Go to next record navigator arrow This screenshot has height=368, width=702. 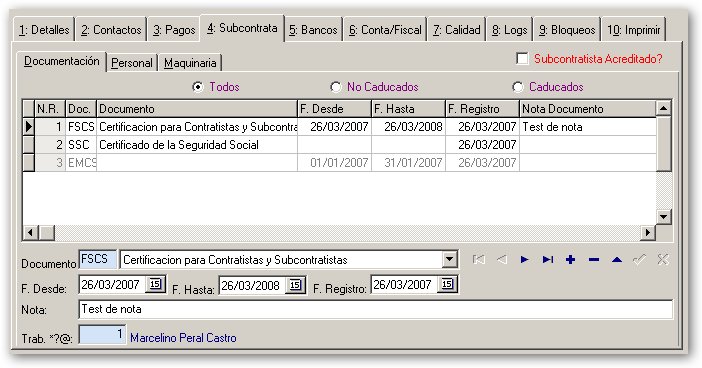coord(525,260)
